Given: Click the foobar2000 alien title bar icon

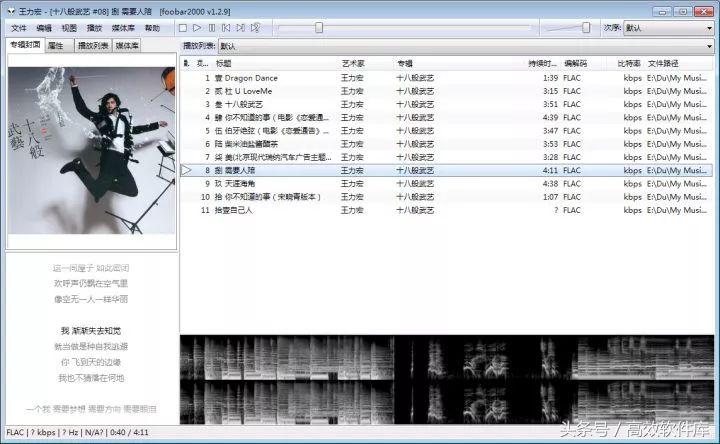Looking at the screenshot, I should click(x=11, y=11).
